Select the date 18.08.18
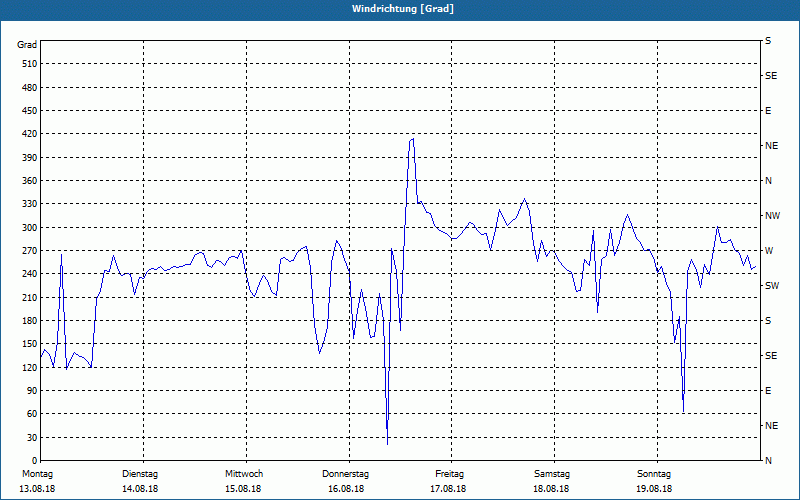The height and width of the screenshot is (500, 800). coord(551,489)
